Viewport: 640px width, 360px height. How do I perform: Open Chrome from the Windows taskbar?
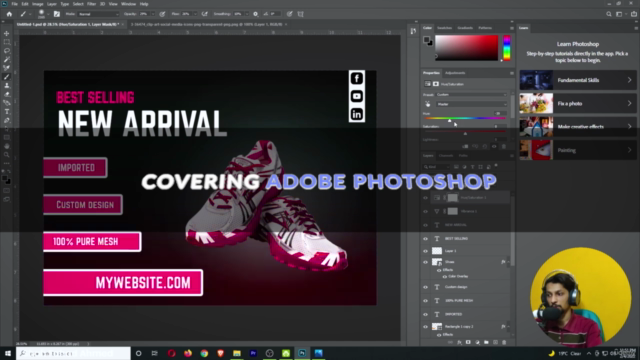pos(204,353)
